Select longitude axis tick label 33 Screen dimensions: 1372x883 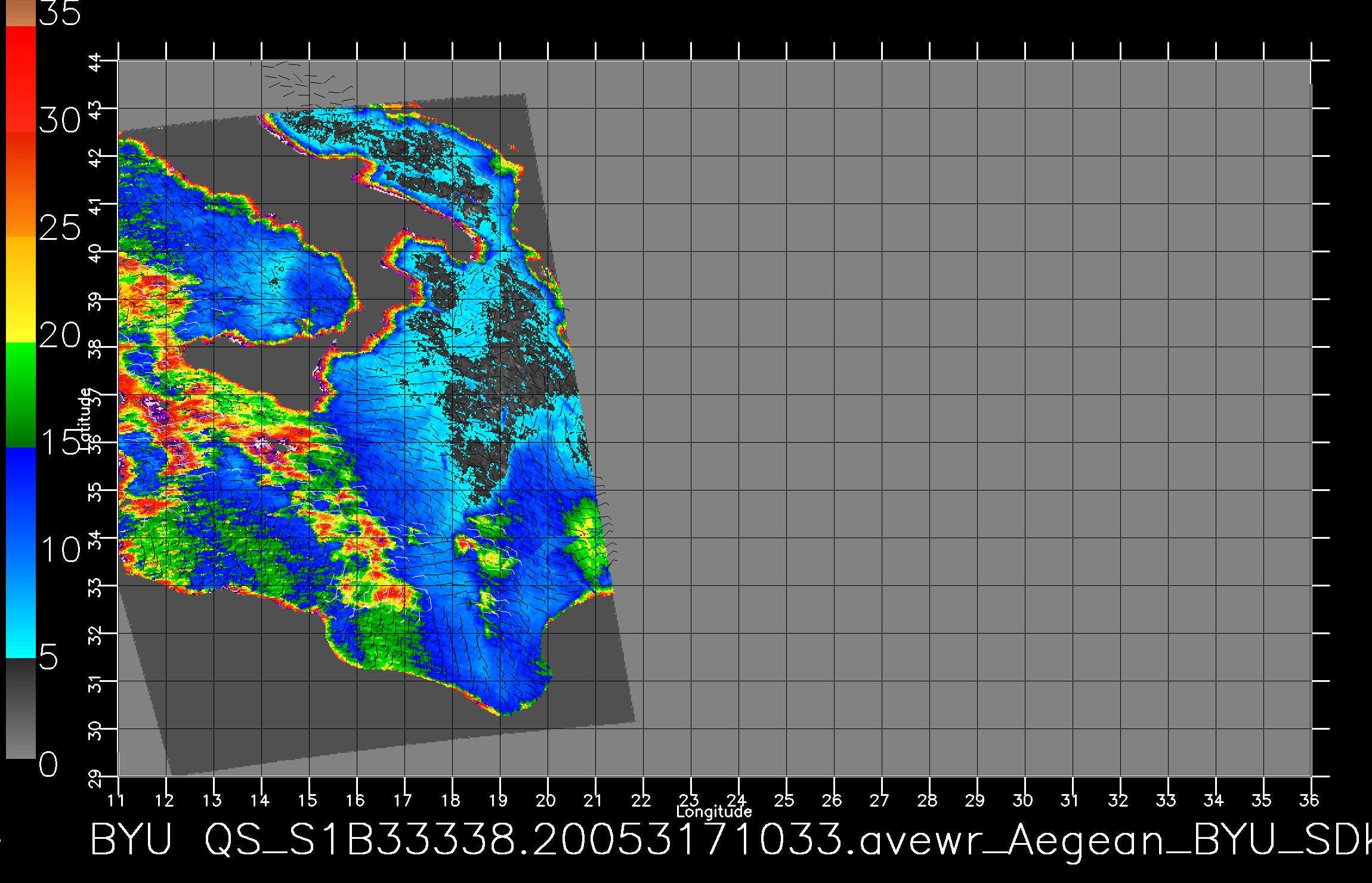point(1166,800)
